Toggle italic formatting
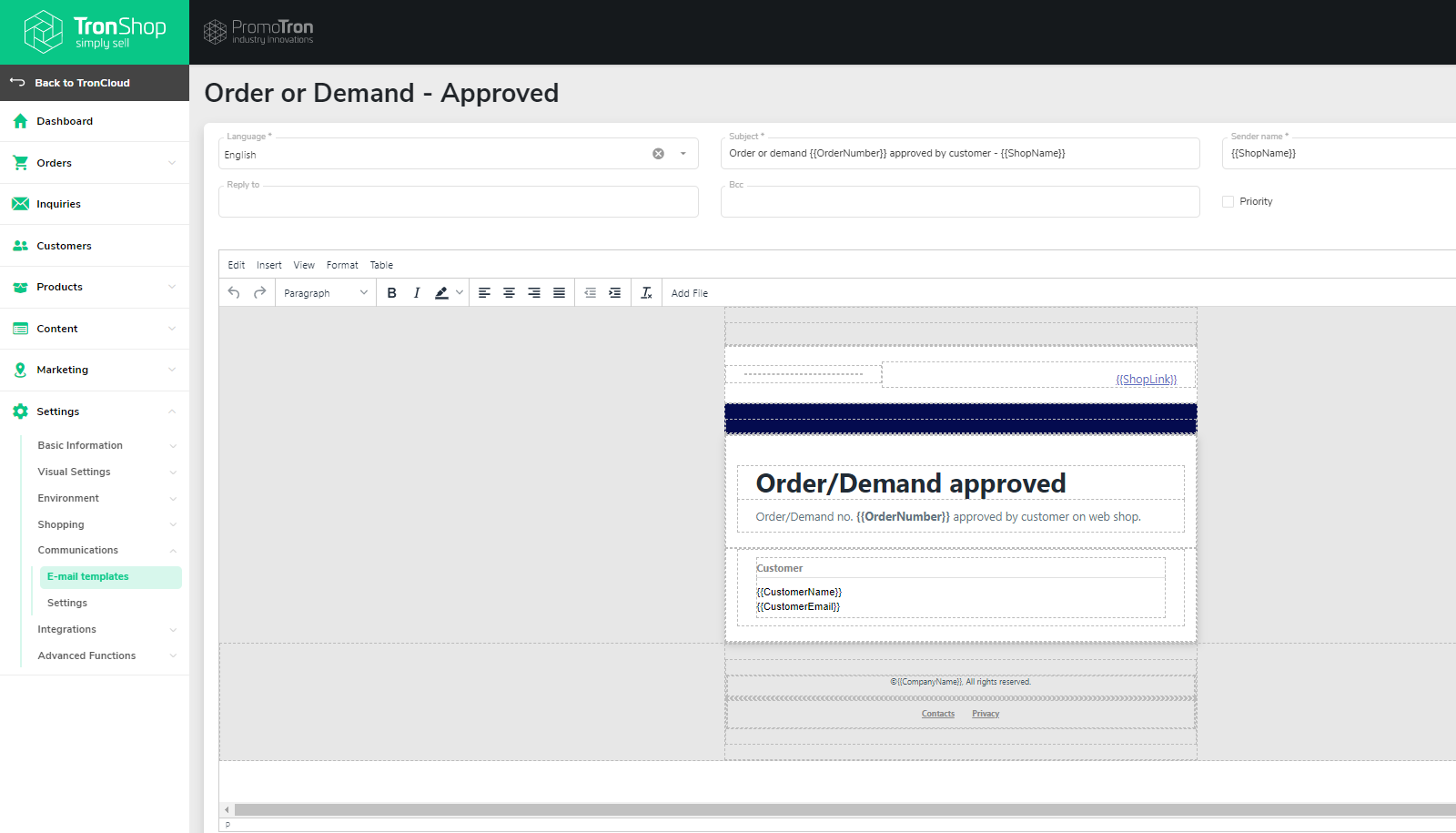This screenshot has width=1456, height=833. pyautogui.click(x=417, y=292)
